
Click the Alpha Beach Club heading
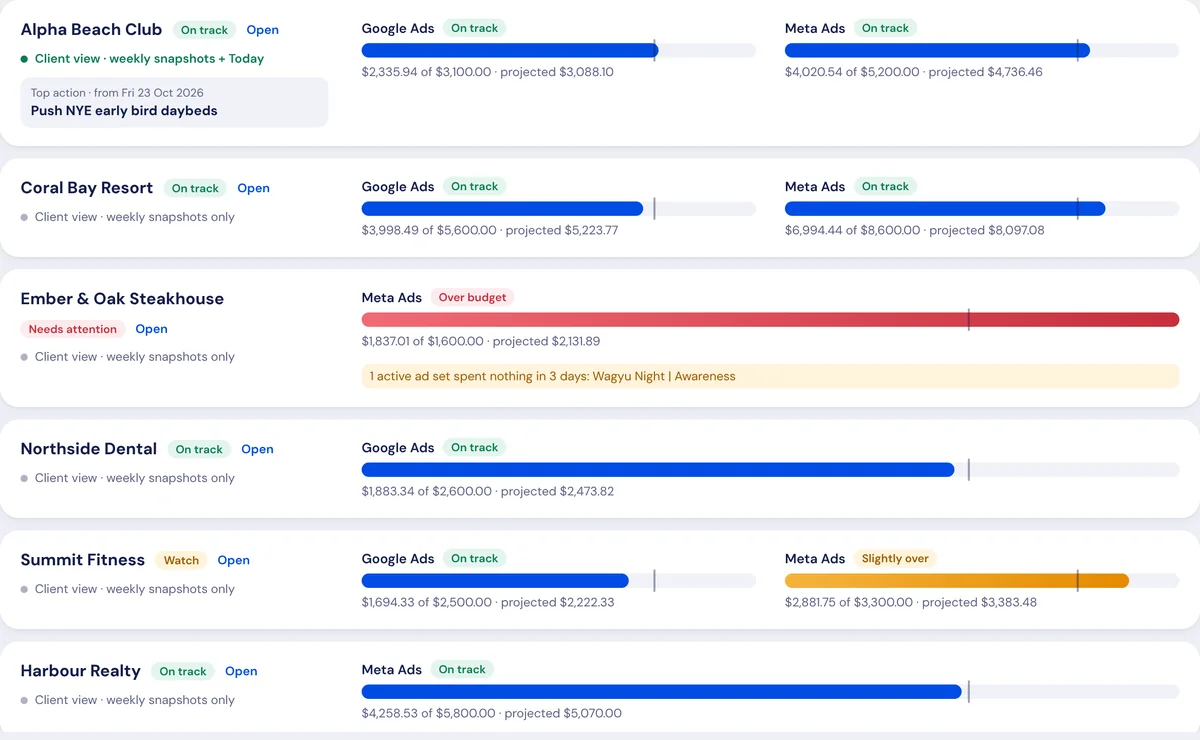tap(91, 30)
